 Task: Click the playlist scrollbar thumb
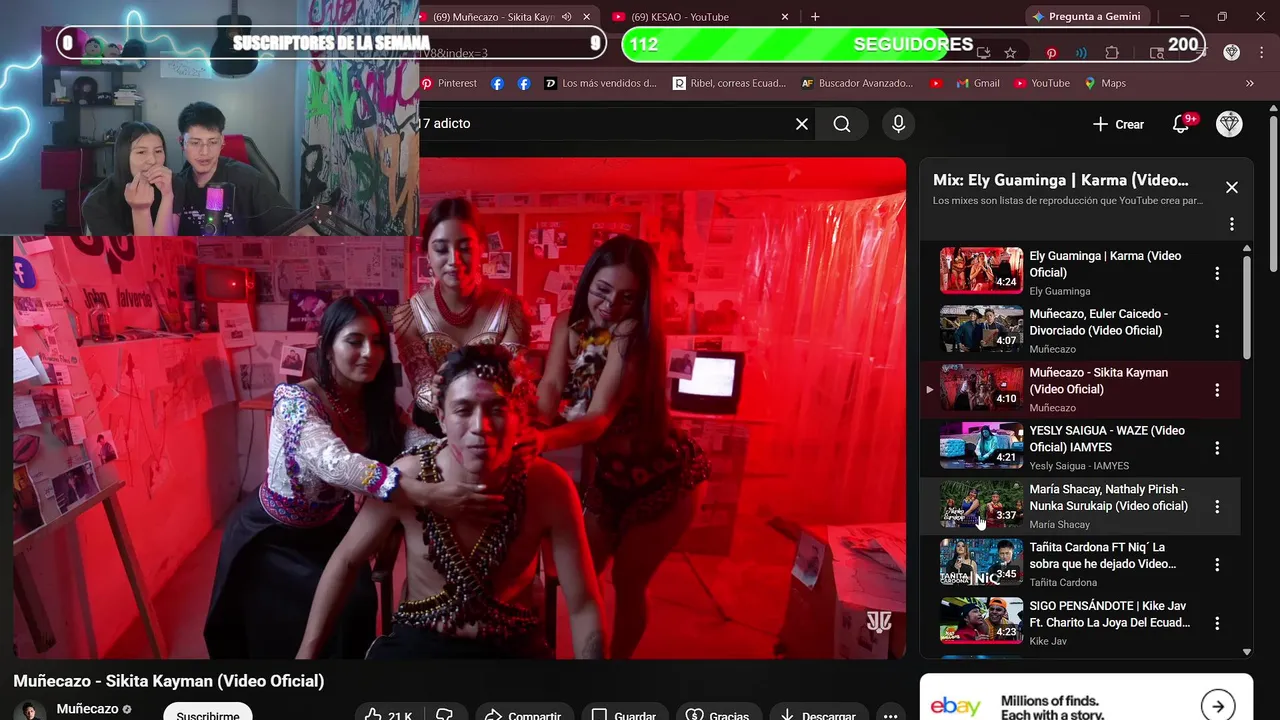click(1247, 308)
